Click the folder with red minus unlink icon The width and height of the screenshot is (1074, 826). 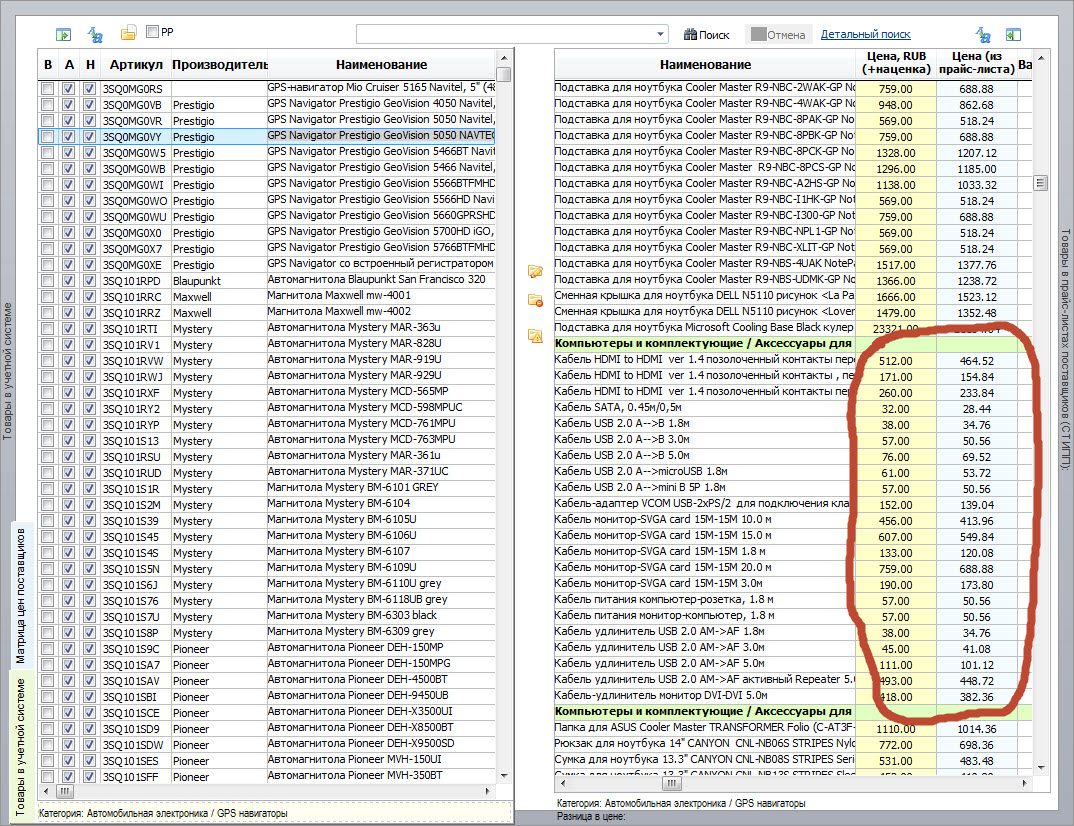535,300
